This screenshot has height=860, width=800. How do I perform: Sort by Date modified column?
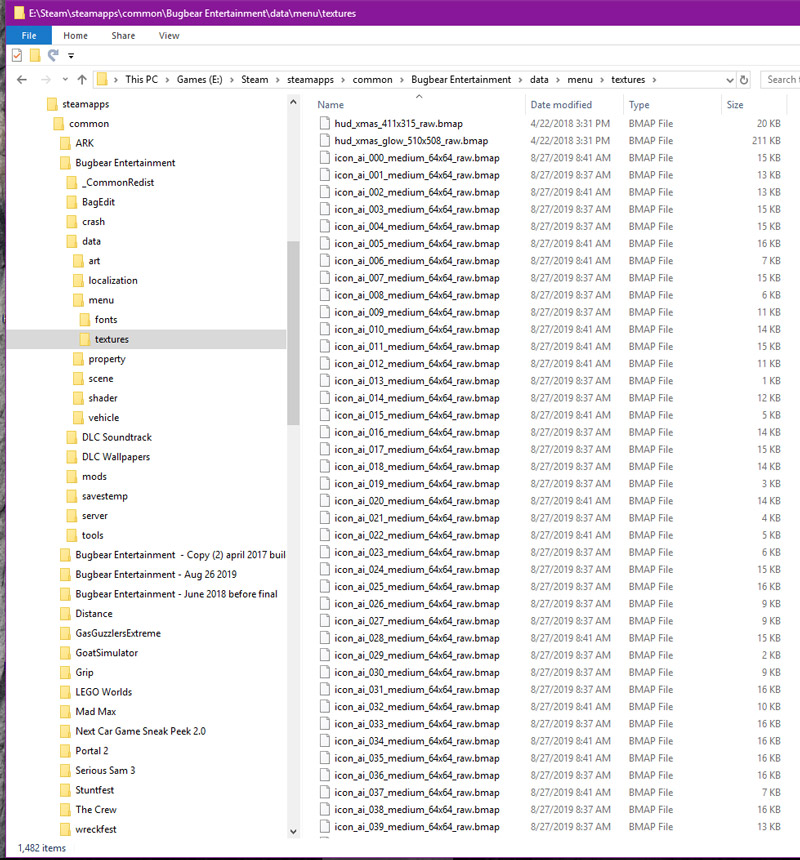tap(561, 105)
